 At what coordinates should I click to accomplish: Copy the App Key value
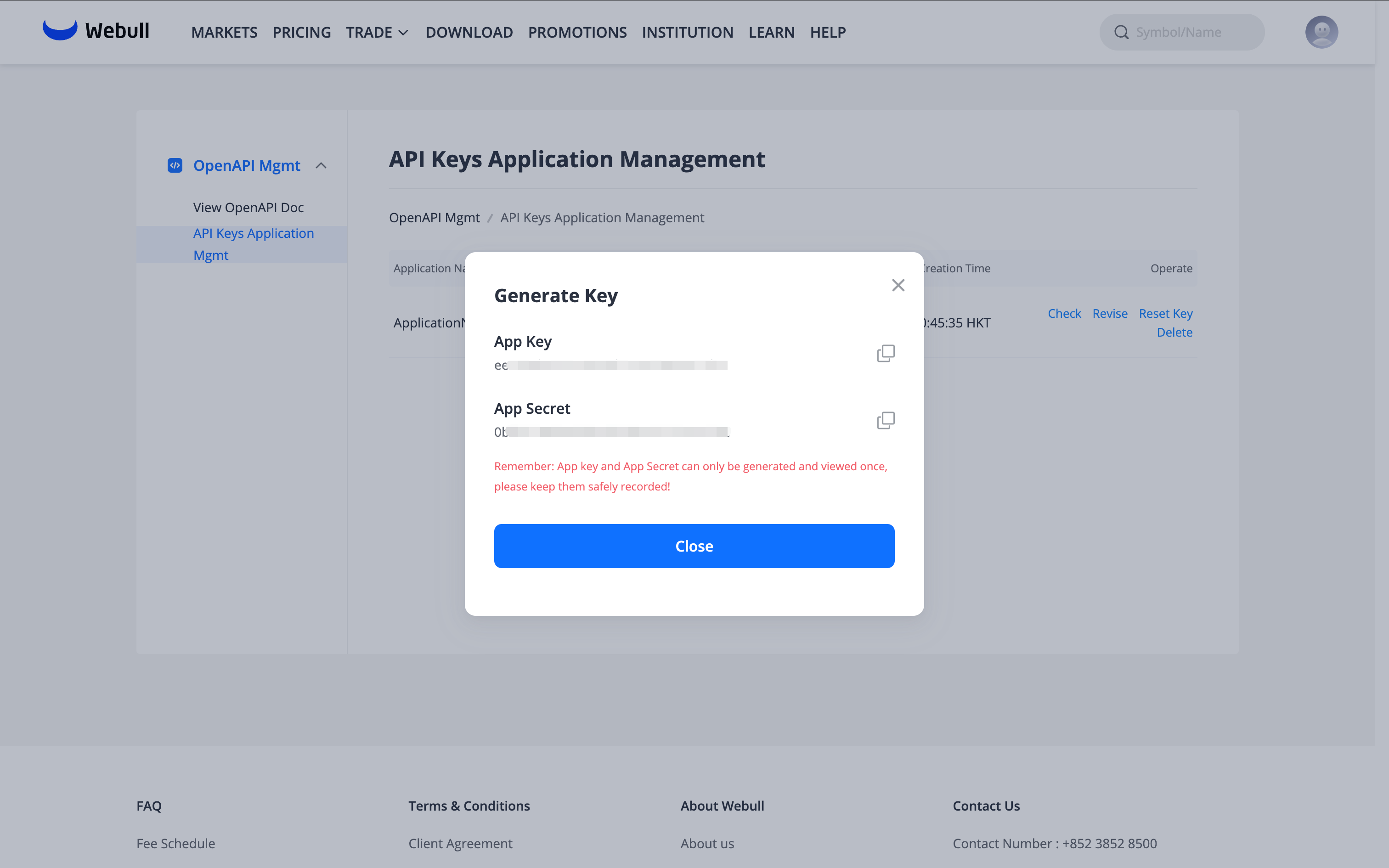885,353
